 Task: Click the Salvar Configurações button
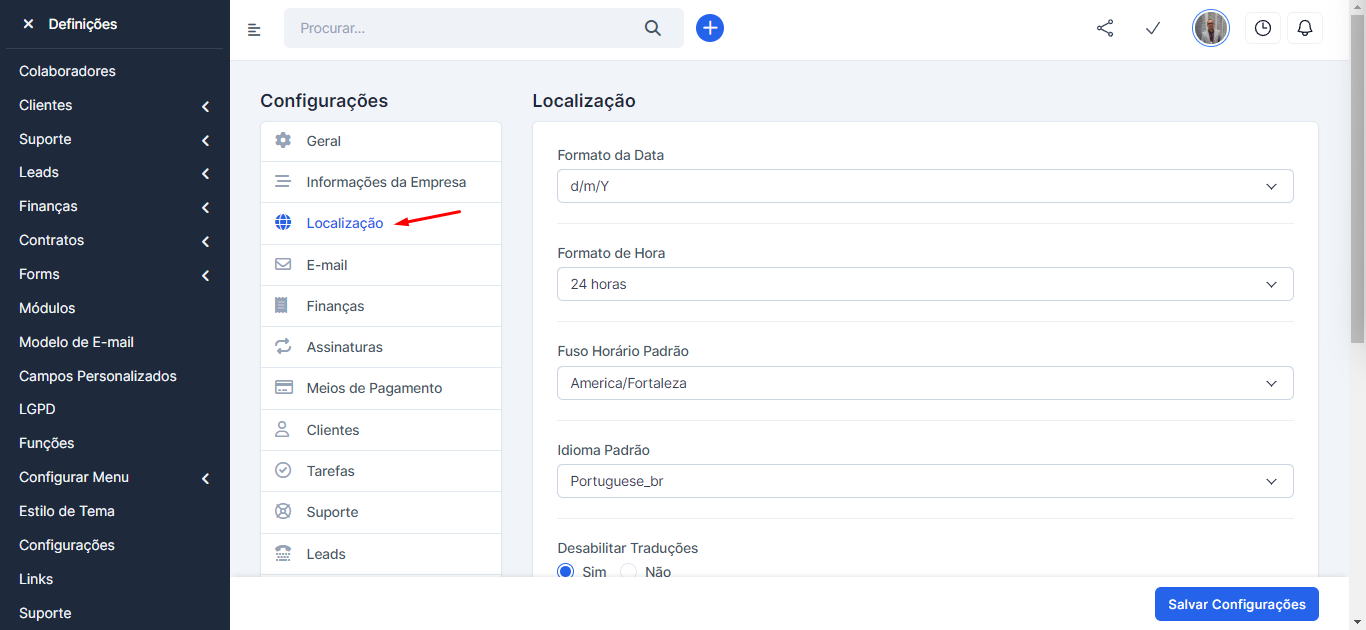coord(1236,604)
